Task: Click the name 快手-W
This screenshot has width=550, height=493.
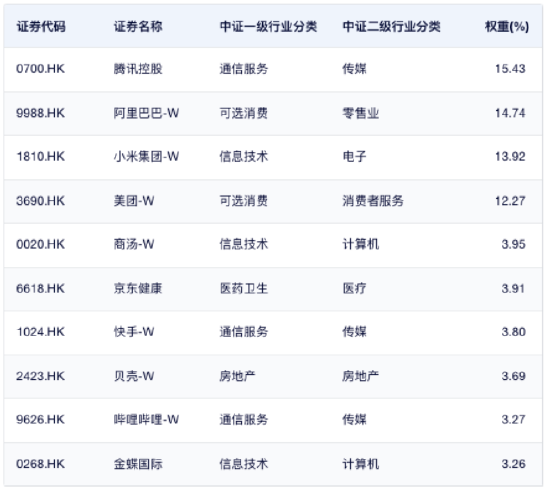Action: click(134, 332)
